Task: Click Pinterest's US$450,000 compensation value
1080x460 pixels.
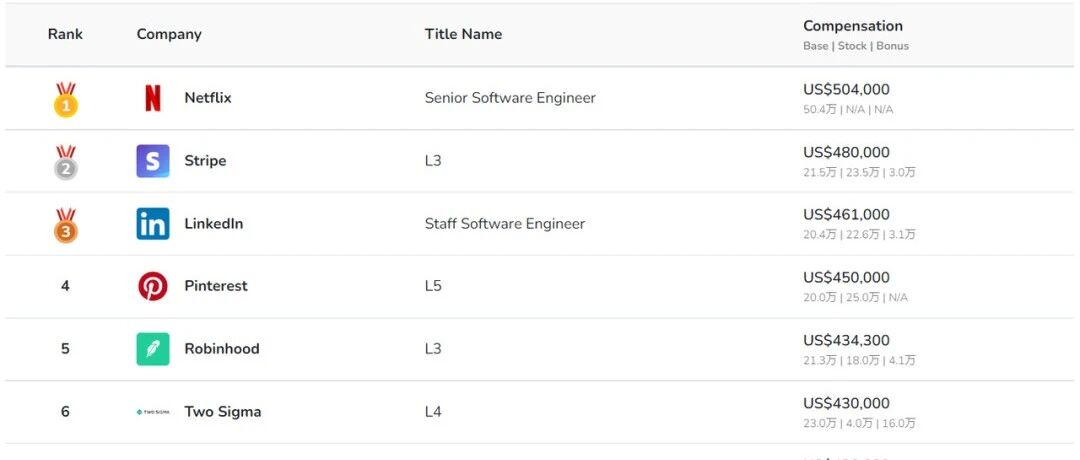Action: click(847, 278)
